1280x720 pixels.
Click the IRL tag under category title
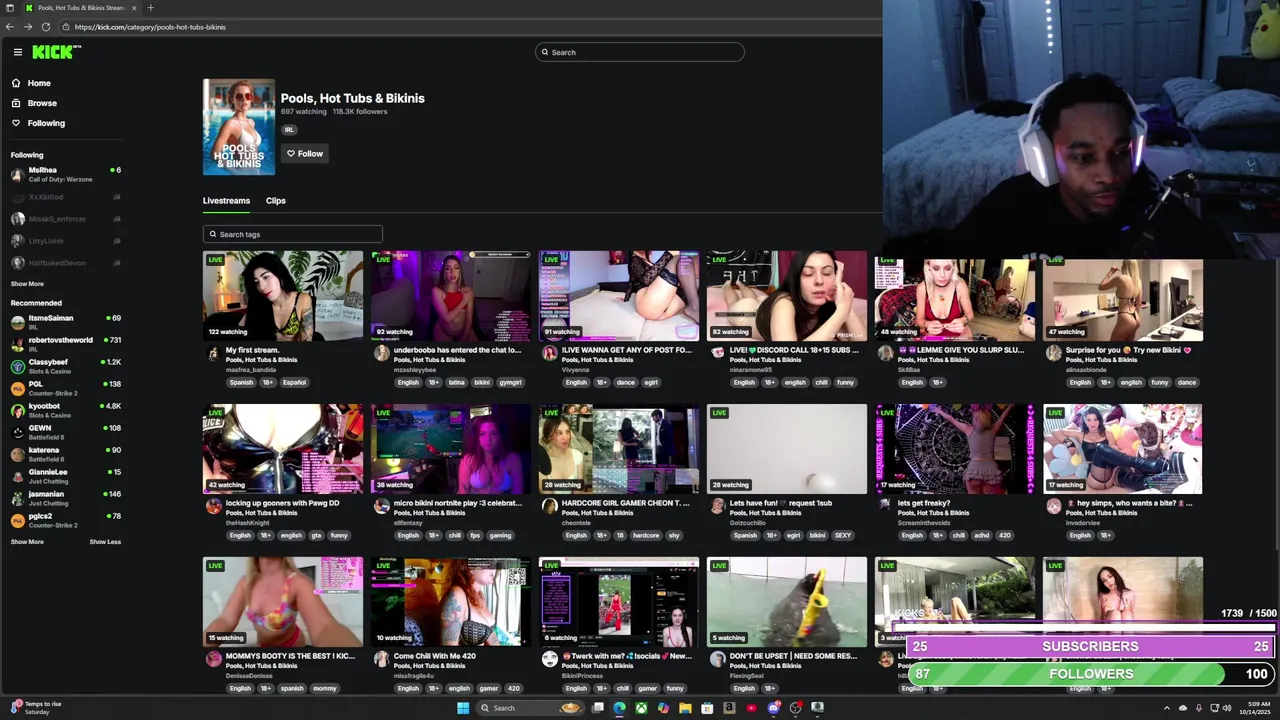point(289,130)
